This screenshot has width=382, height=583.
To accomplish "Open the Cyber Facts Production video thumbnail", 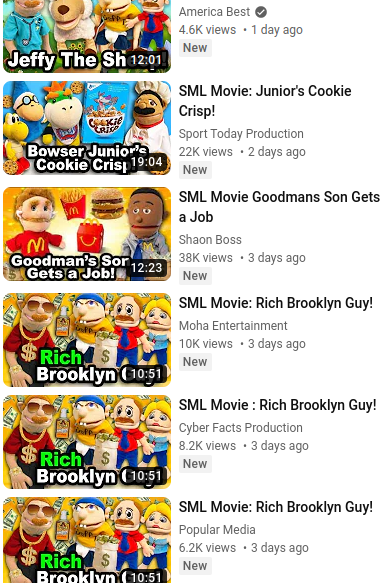I will 87,442.
